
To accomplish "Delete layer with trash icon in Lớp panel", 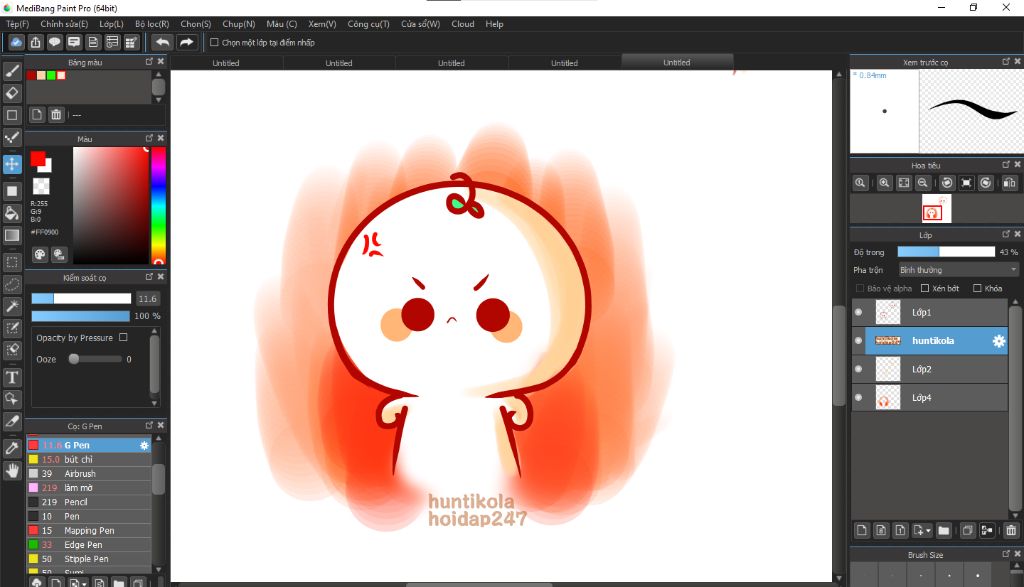I will pos(1011,530).
